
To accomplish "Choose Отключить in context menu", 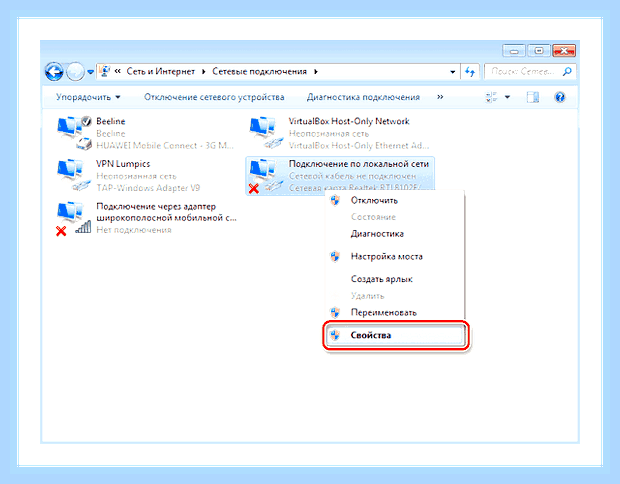I will pyautogui.click(x=395, y=200).
